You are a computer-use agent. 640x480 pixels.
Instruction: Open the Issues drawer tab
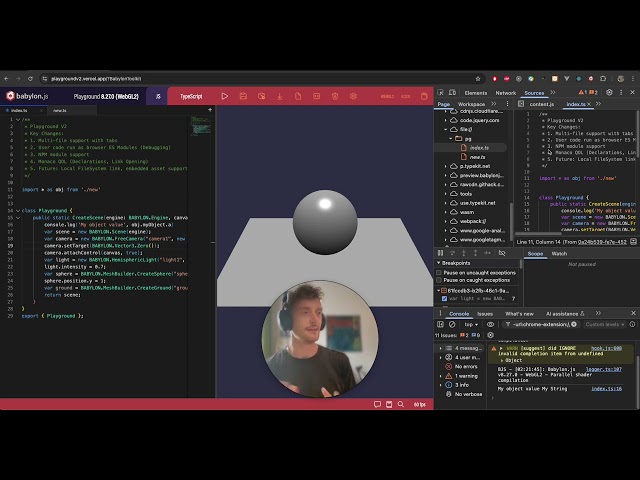[484, 313]
